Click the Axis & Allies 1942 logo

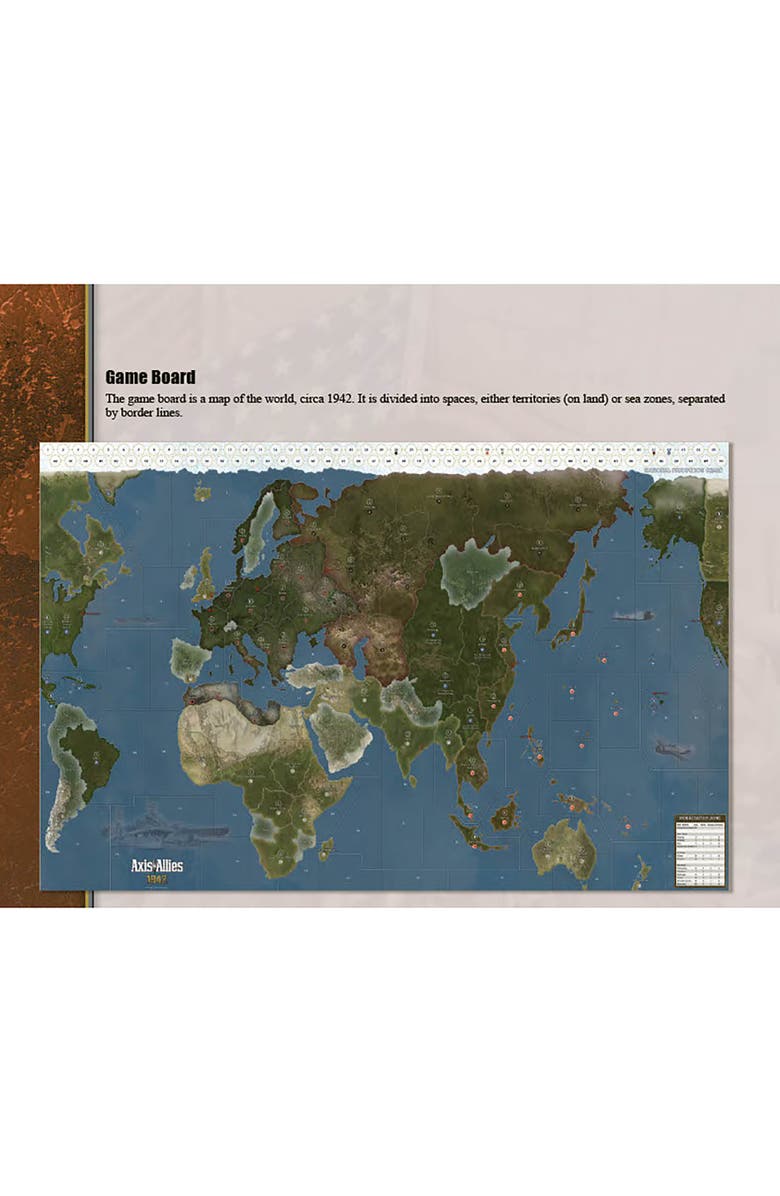pos(156,869)
